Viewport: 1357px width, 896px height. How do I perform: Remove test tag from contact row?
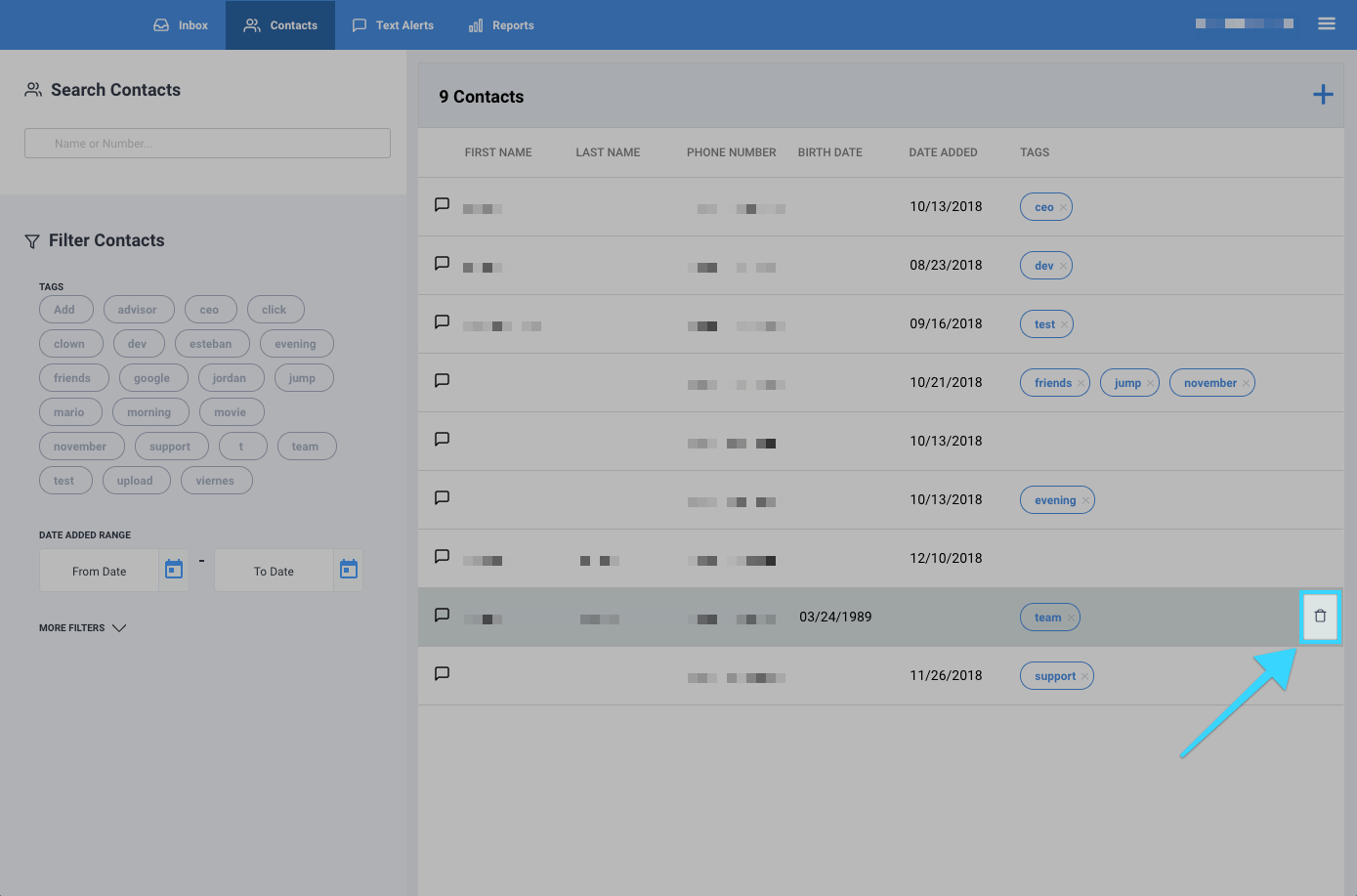point(1064,324)
